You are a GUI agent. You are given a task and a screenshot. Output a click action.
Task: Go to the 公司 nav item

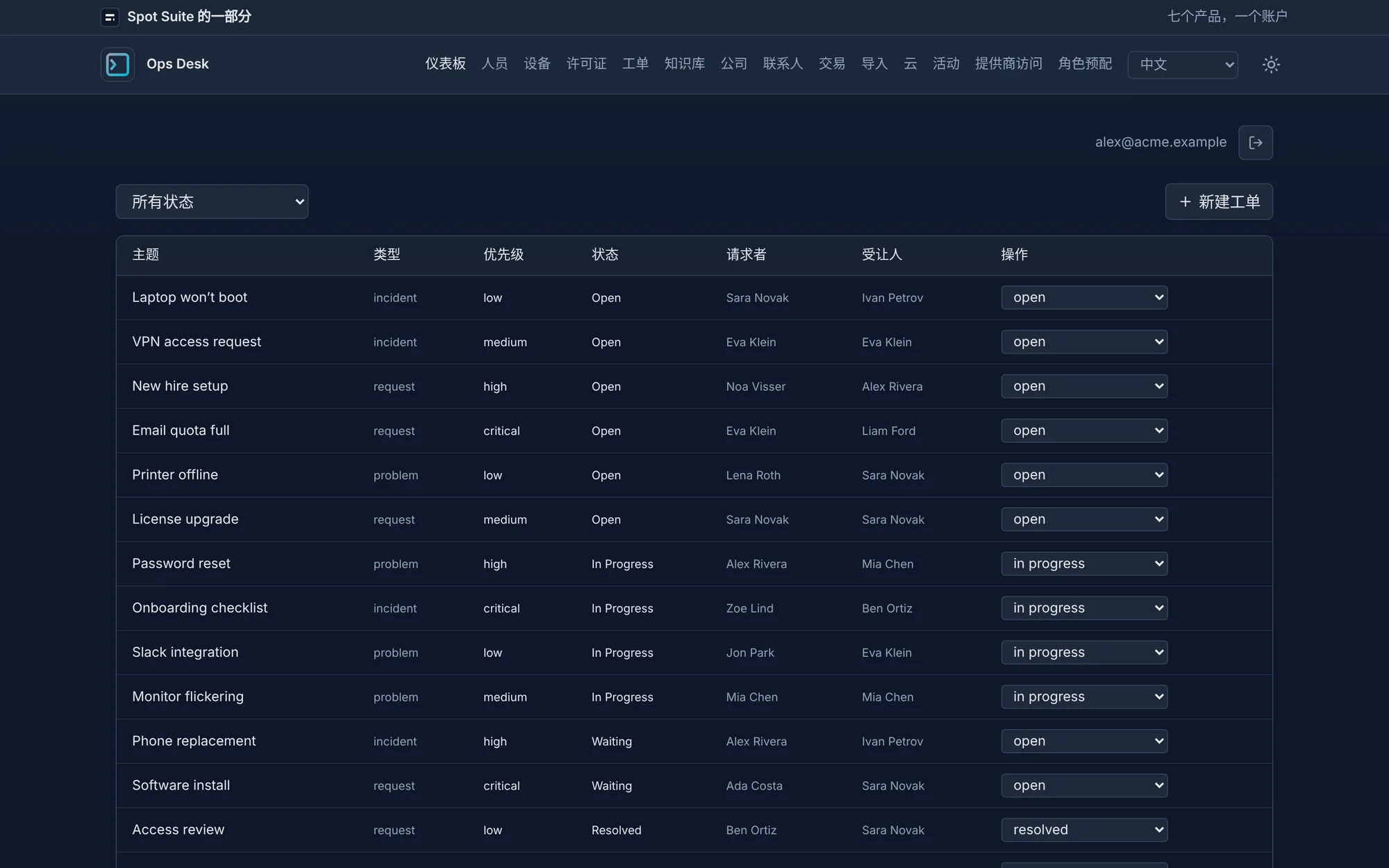click(734, 64)
